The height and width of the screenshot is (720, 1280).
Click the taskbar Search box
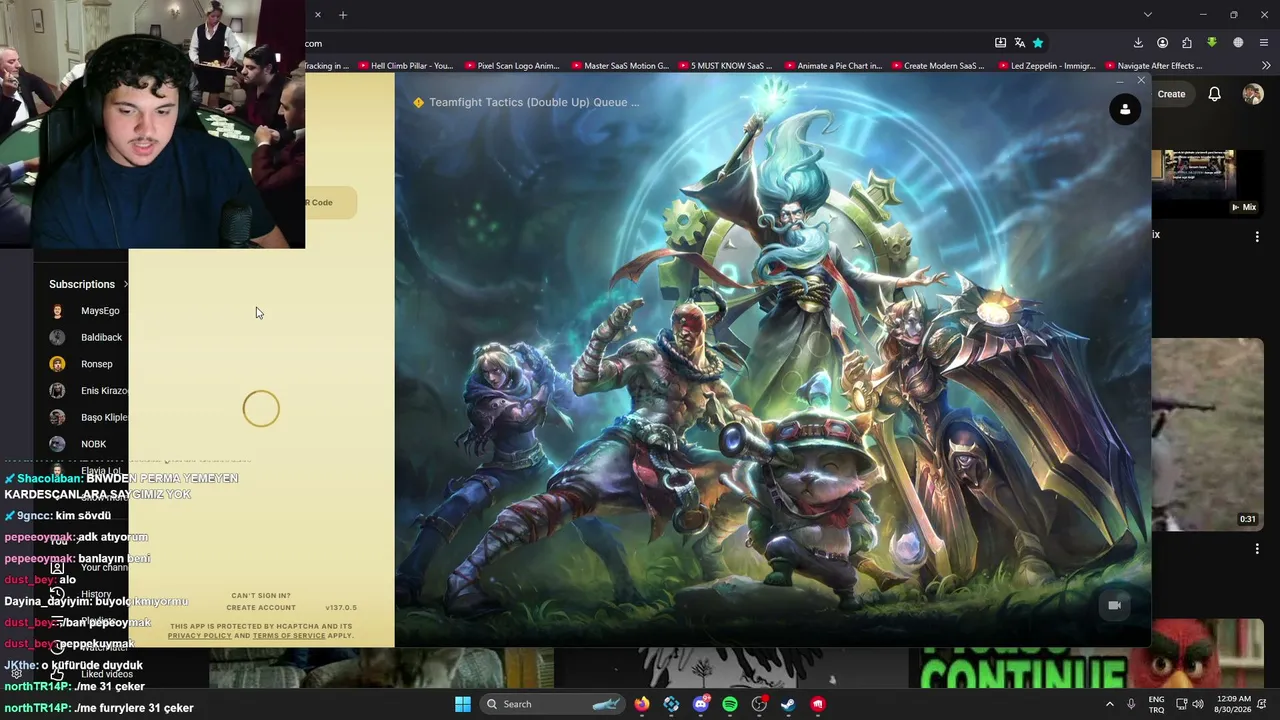pyautogui.click(x=552, y=704)
